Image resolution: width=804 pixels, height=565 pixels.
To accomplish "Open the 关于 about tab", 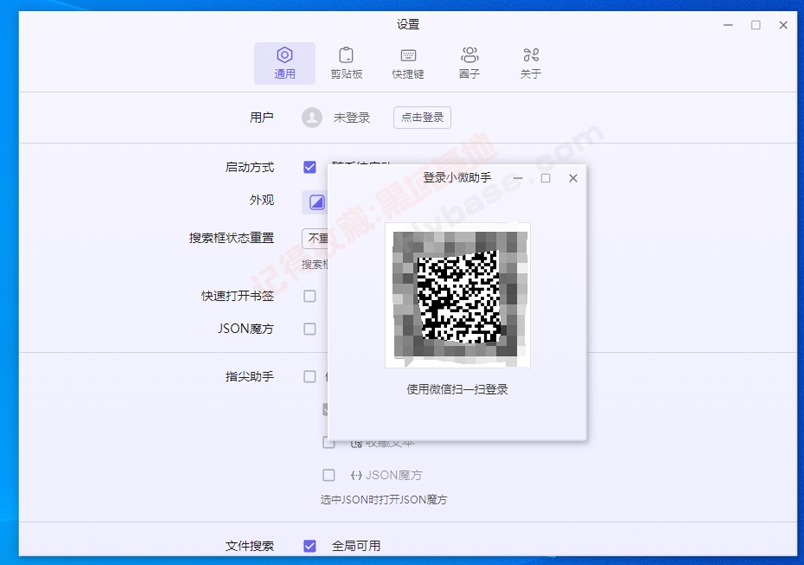I will tap(531, 63).
